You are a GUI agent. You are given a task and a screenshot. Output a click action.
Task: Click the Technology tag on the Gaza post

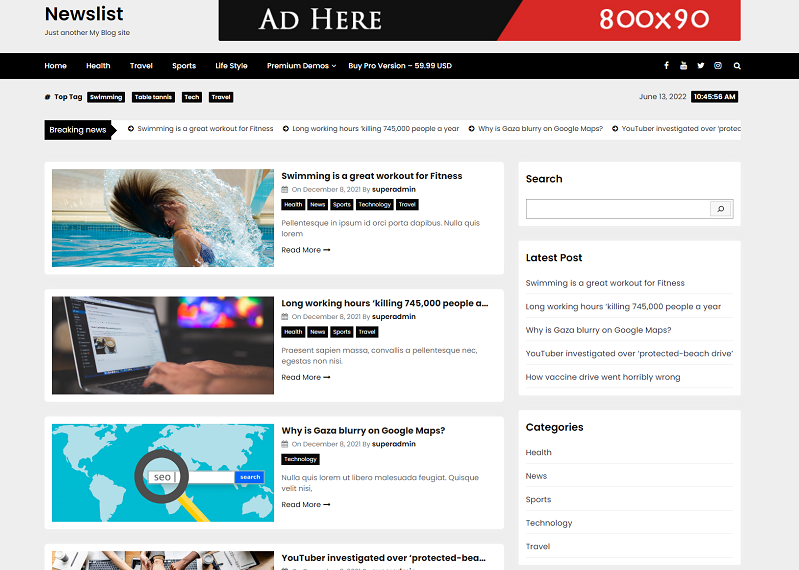pos(301,459)
